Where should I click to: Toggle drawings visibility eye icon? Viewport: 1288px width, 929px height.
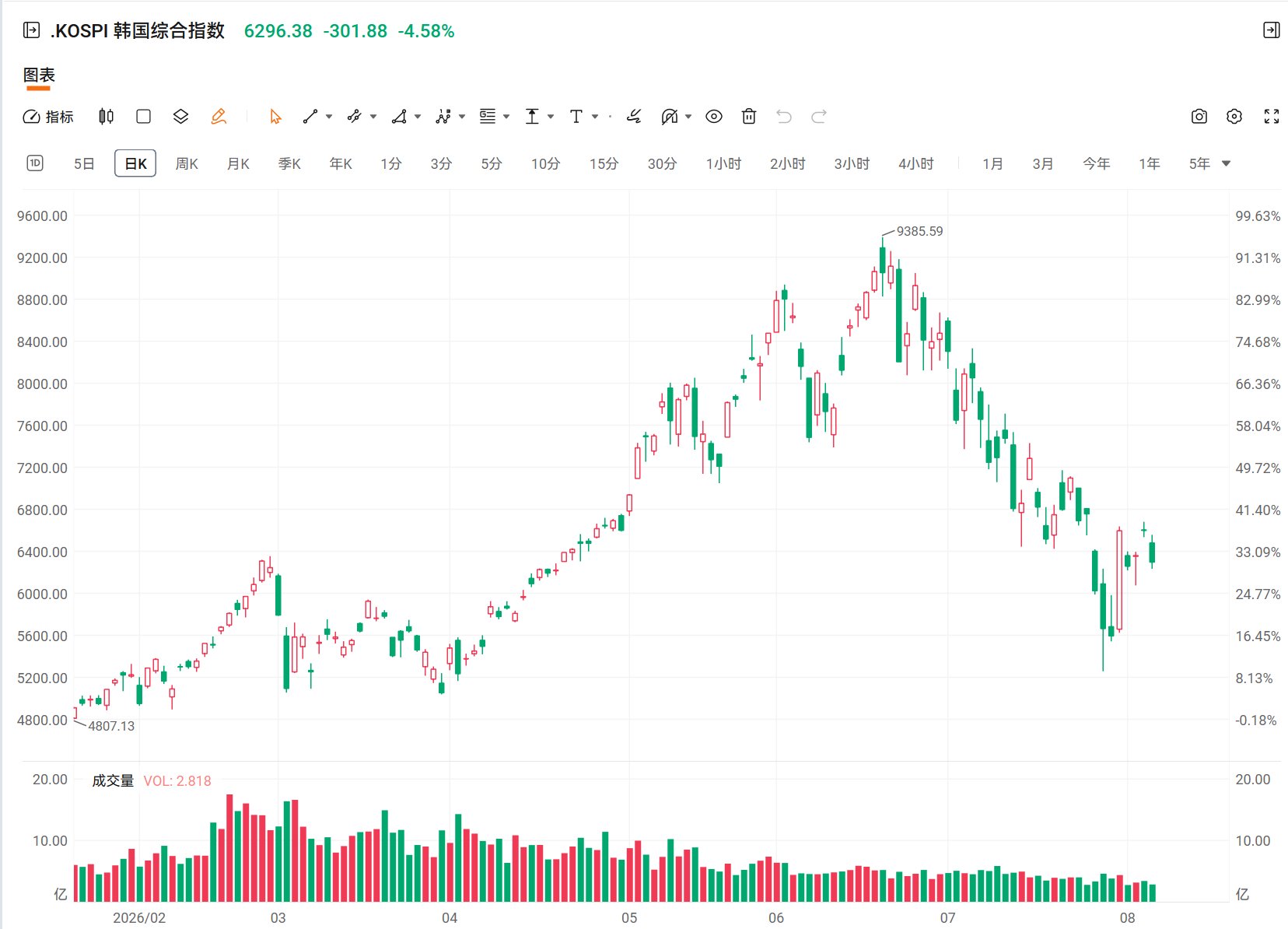click(714, 117)
